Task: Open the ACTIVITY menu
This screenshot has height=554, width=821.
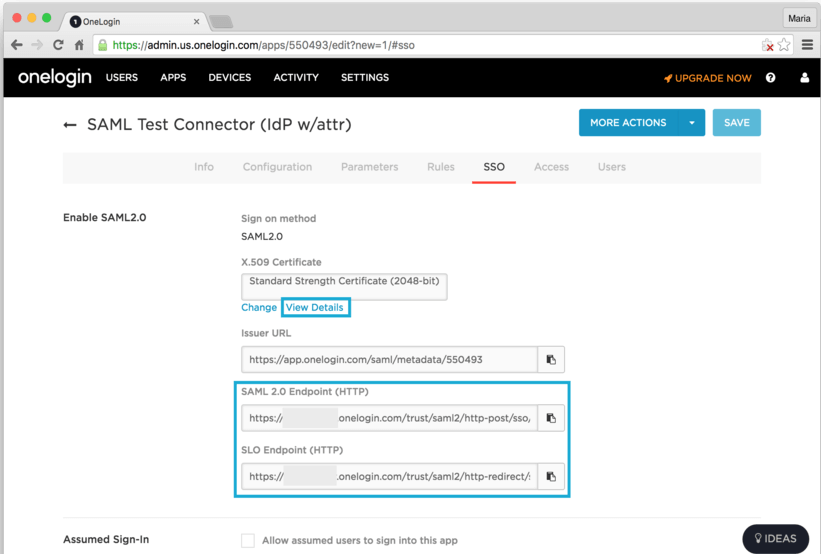Action: (x=296, y=77)
